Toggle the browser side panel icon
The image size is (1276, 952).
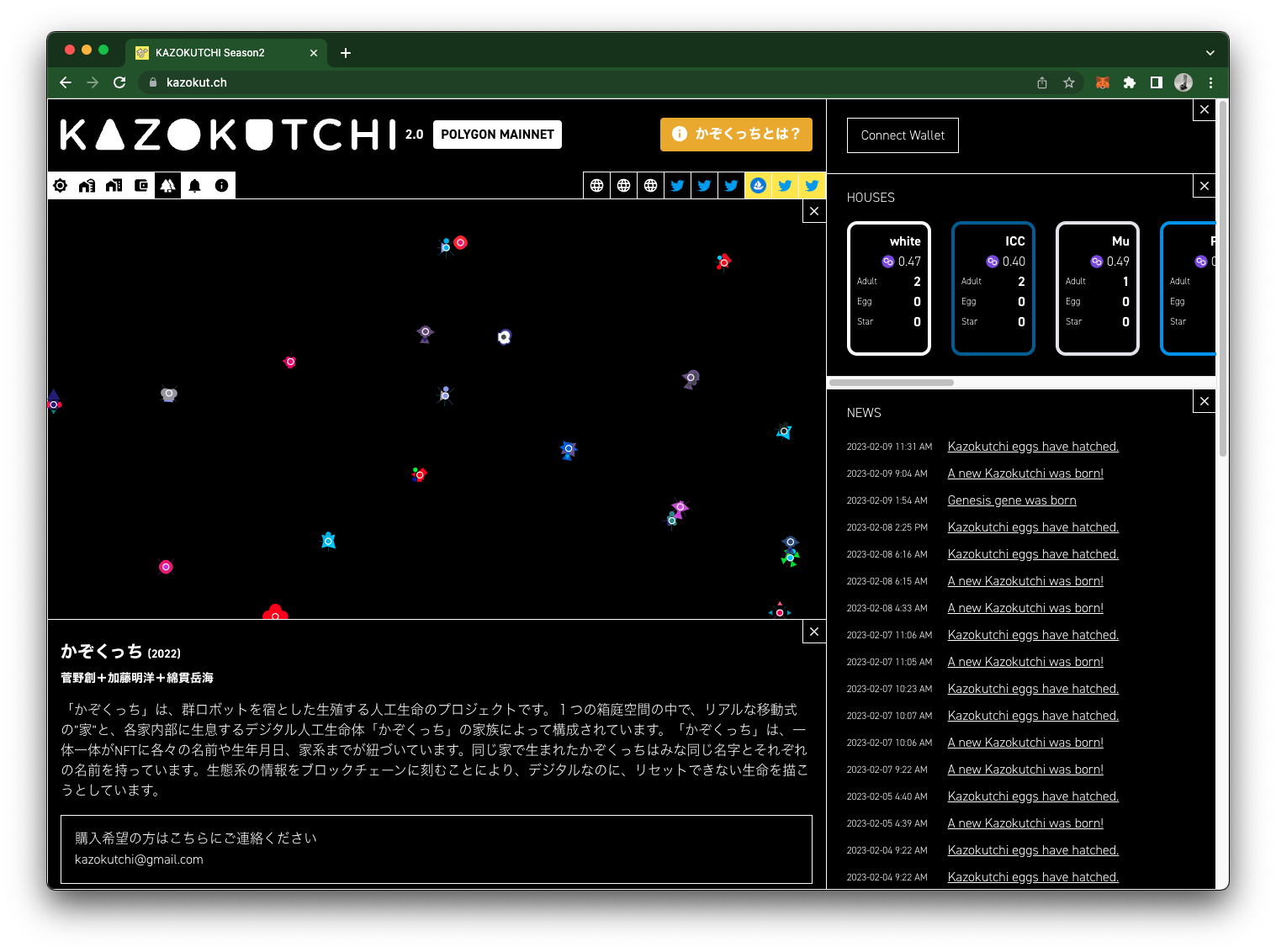tap(1157, 82)
